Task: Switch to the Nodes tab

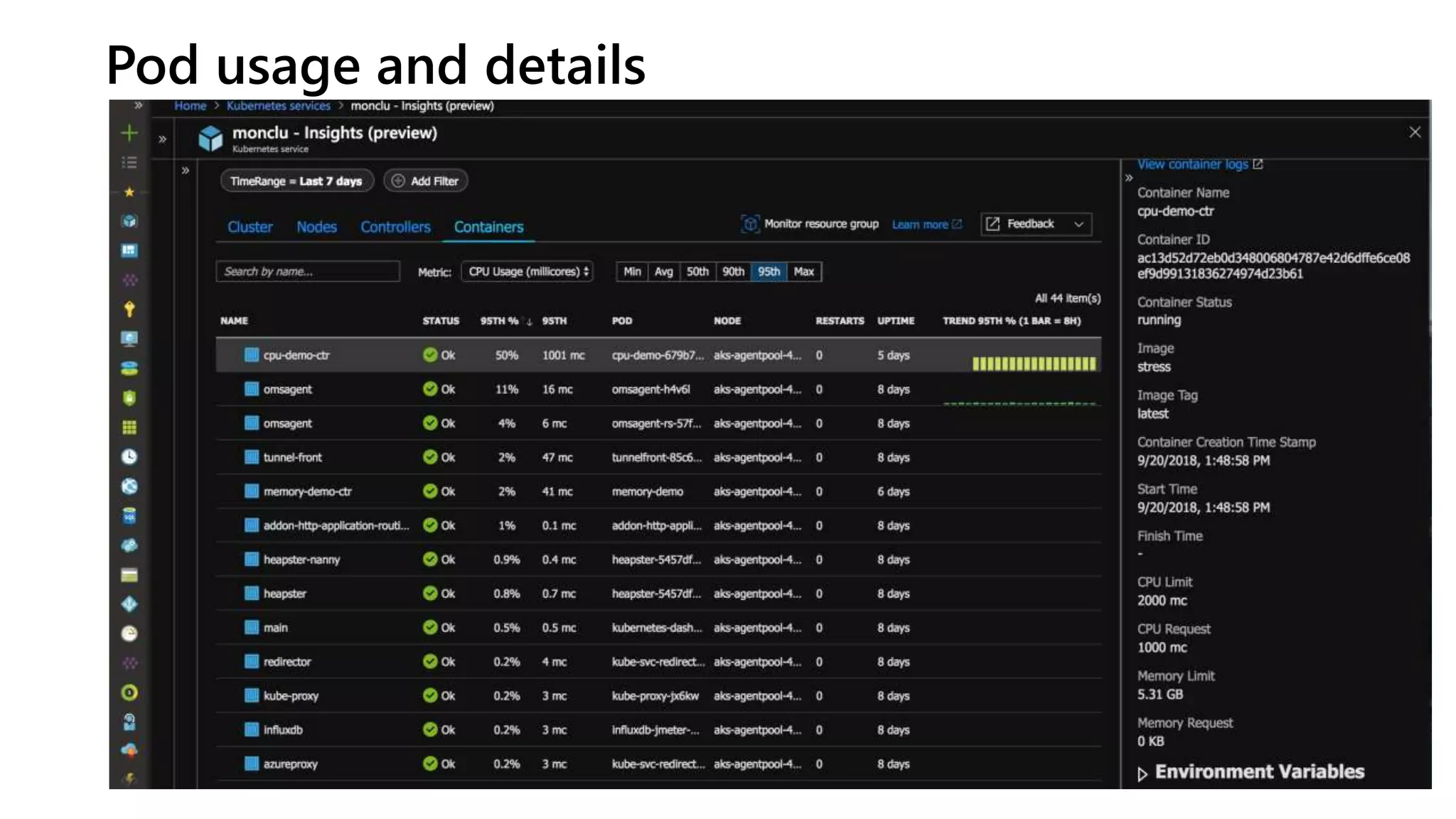Action: tap(316, 227)
